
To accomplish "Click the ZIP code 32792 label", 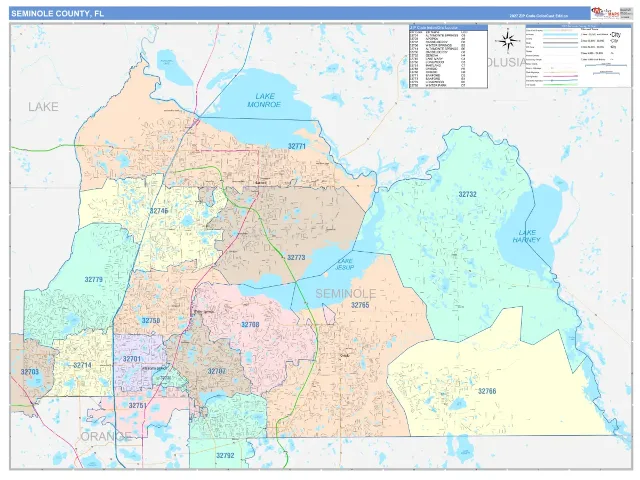I will point(225,456).
